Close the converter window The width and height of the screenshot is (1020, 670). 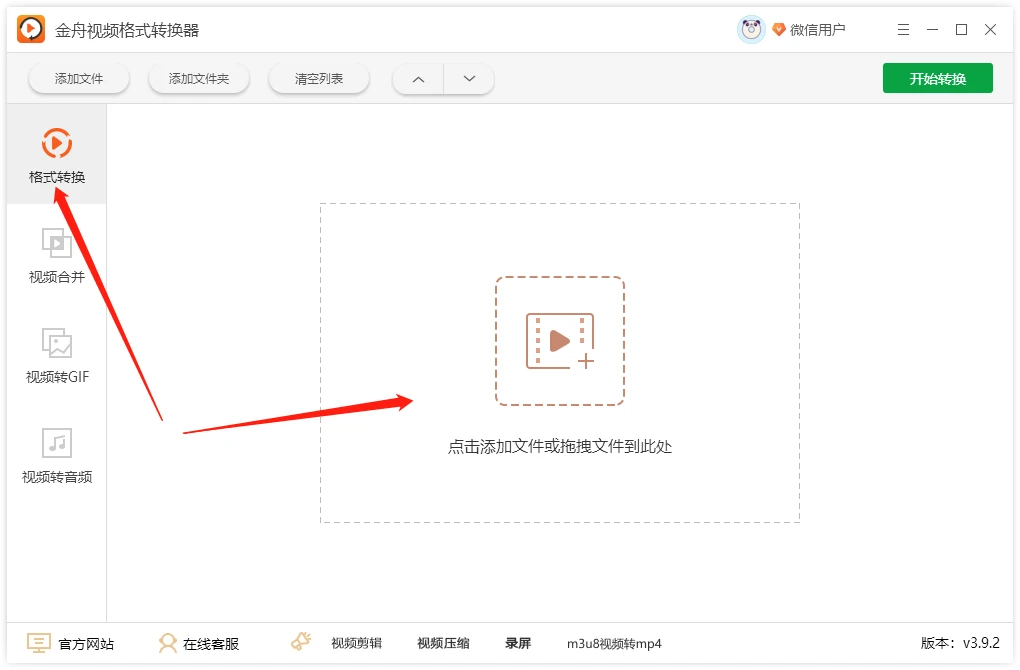click(x=990, y=30)
